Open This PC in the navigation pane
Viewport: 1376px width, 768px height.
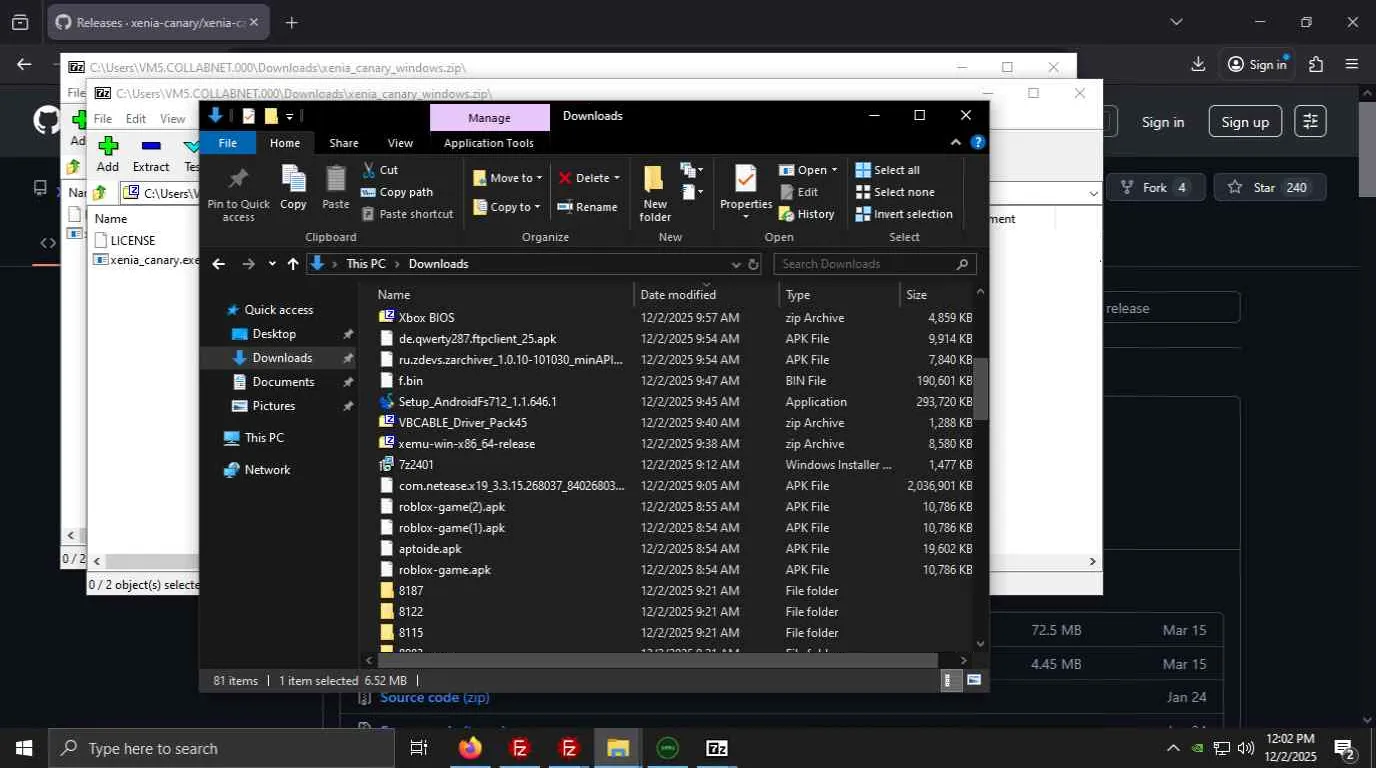[264, 438]
